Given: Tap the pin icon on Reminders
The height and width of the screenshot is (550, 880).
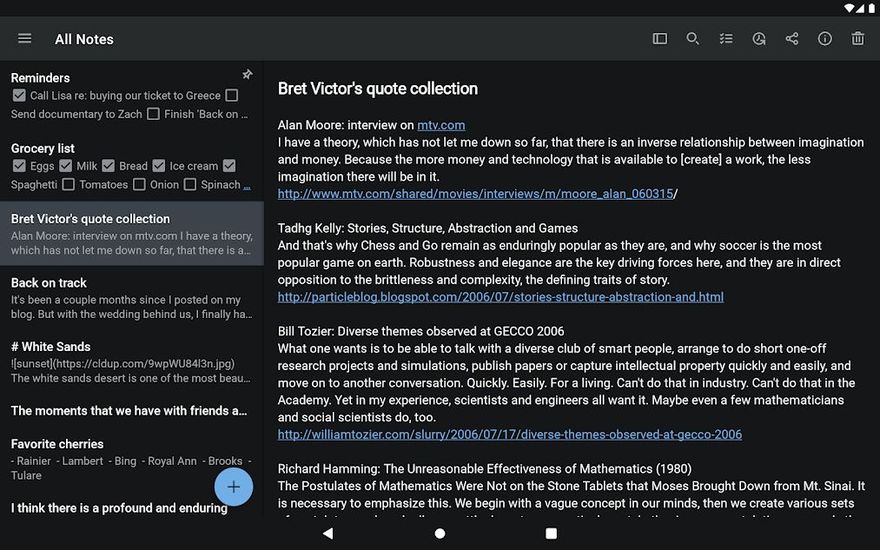Looking at the screenshot, I should 247,74.
